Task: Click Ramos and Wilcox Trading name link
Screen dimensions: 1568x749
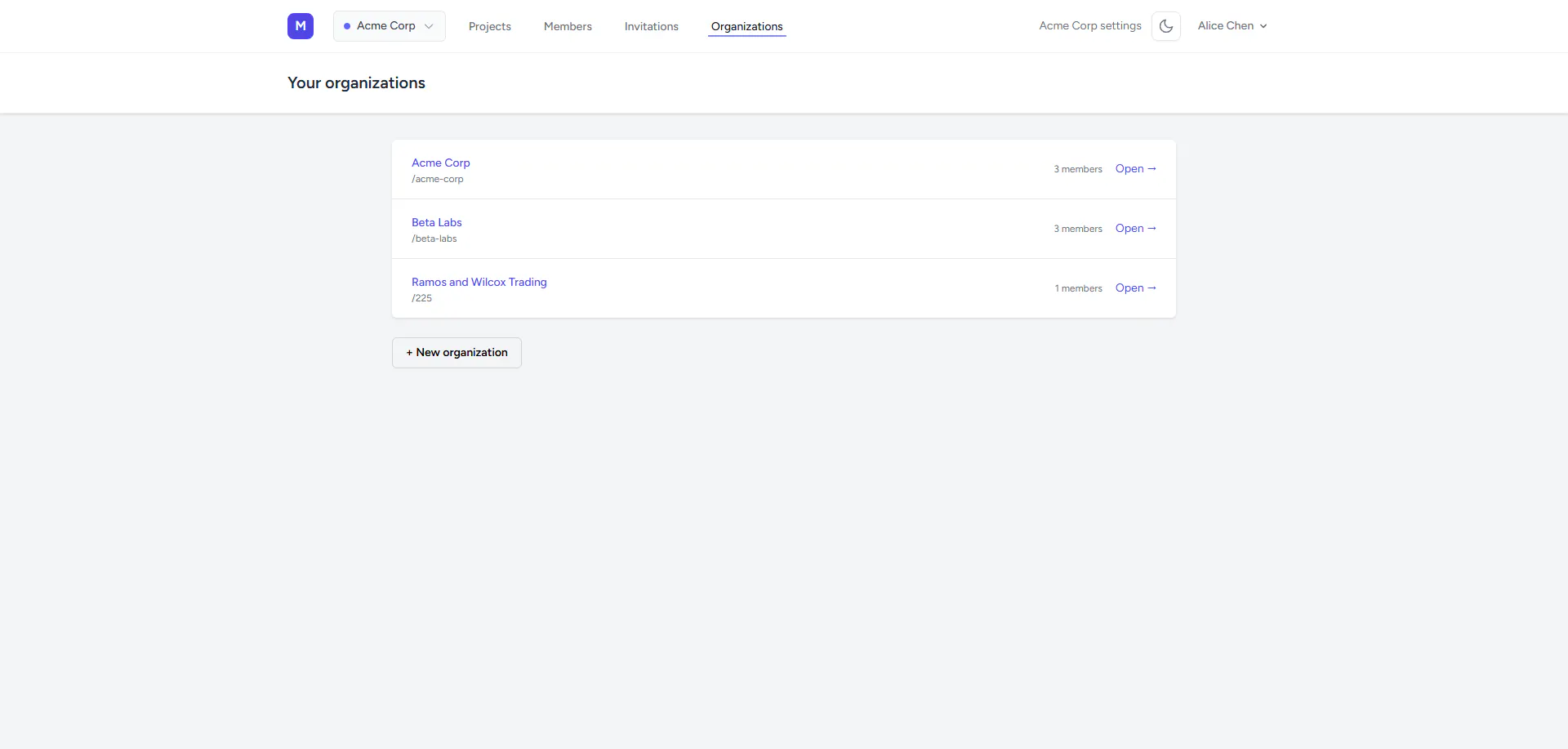Action: [x=479, y=282]
